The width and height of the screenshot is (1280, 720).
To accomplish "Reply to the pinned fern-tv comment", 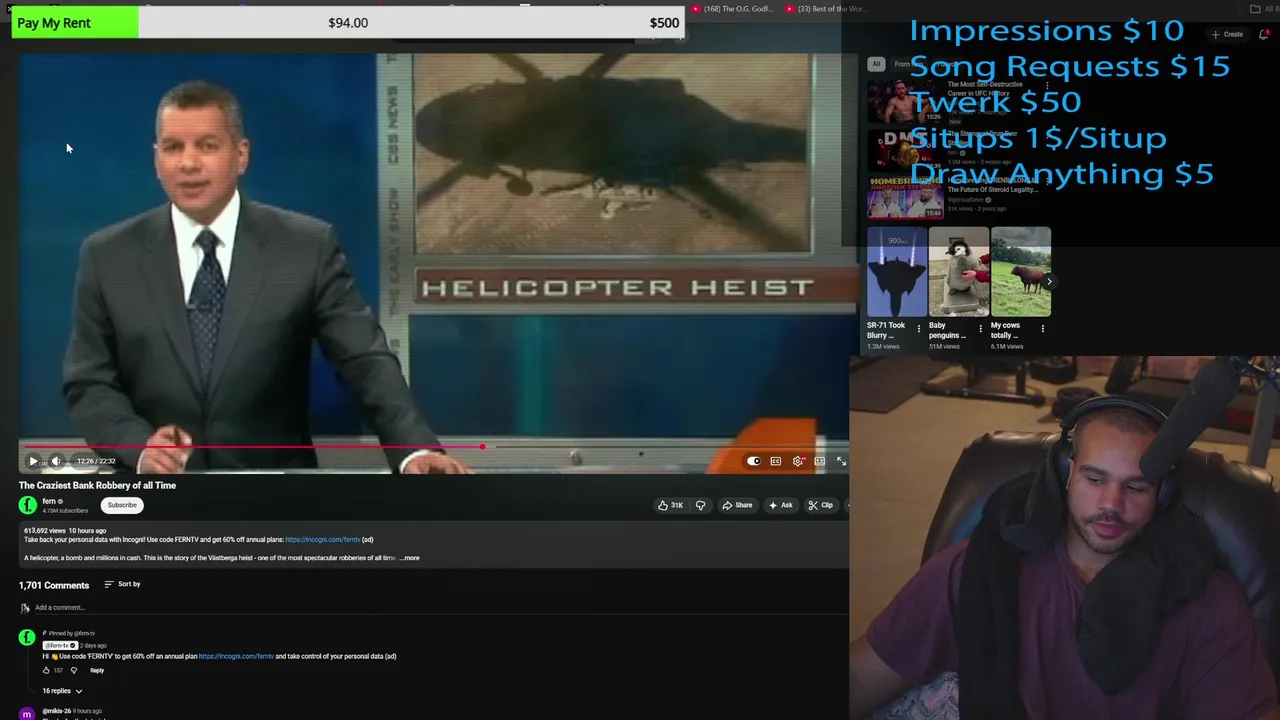I will tap(97, 670).
